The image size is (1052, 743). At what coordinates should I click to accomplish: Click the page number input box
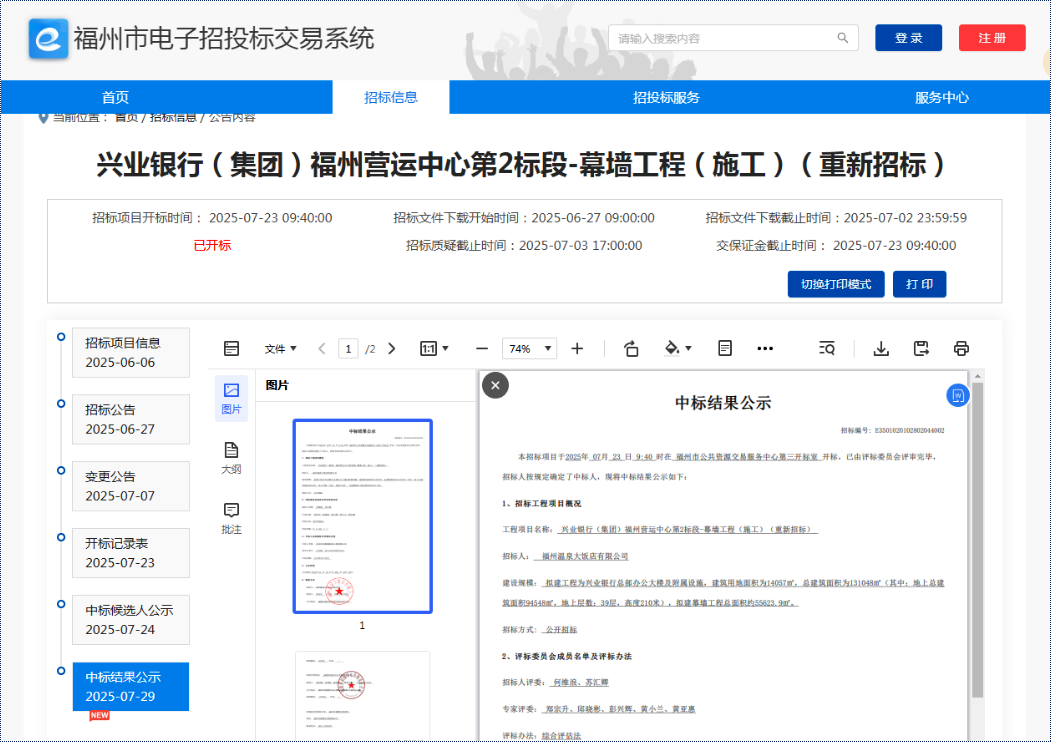pos(348,348)
